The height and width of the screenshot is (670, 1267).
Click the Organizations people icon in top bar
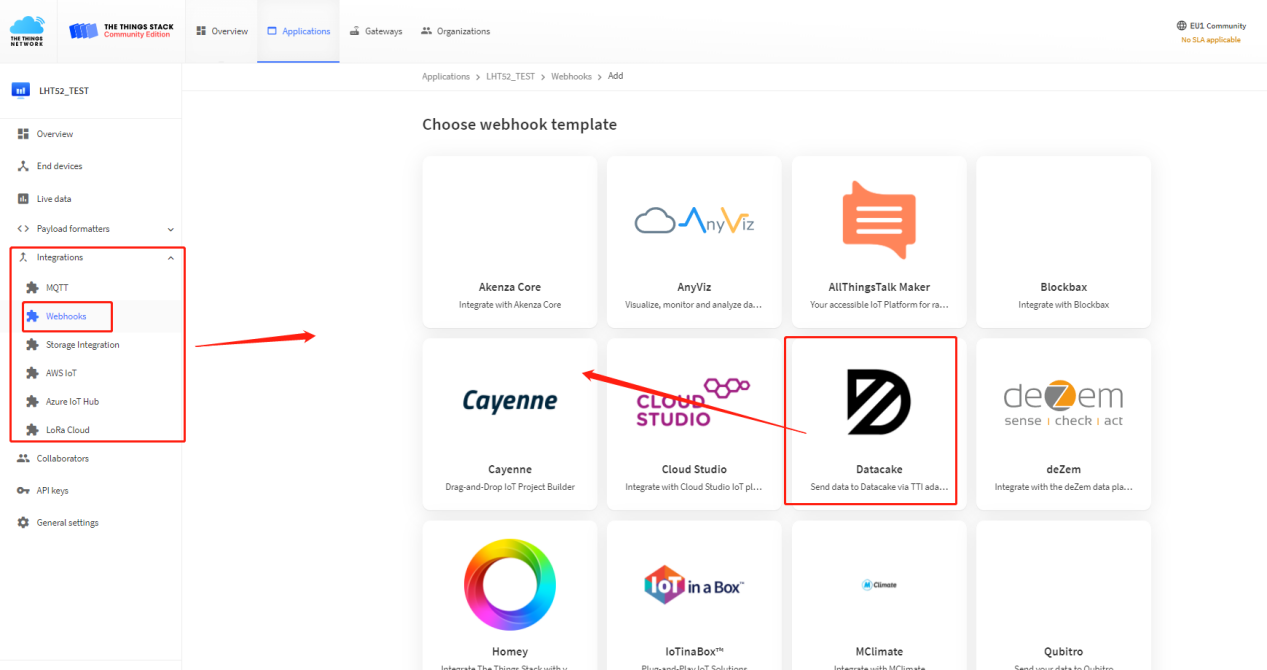pyautogui.click(x=427, y=31)
